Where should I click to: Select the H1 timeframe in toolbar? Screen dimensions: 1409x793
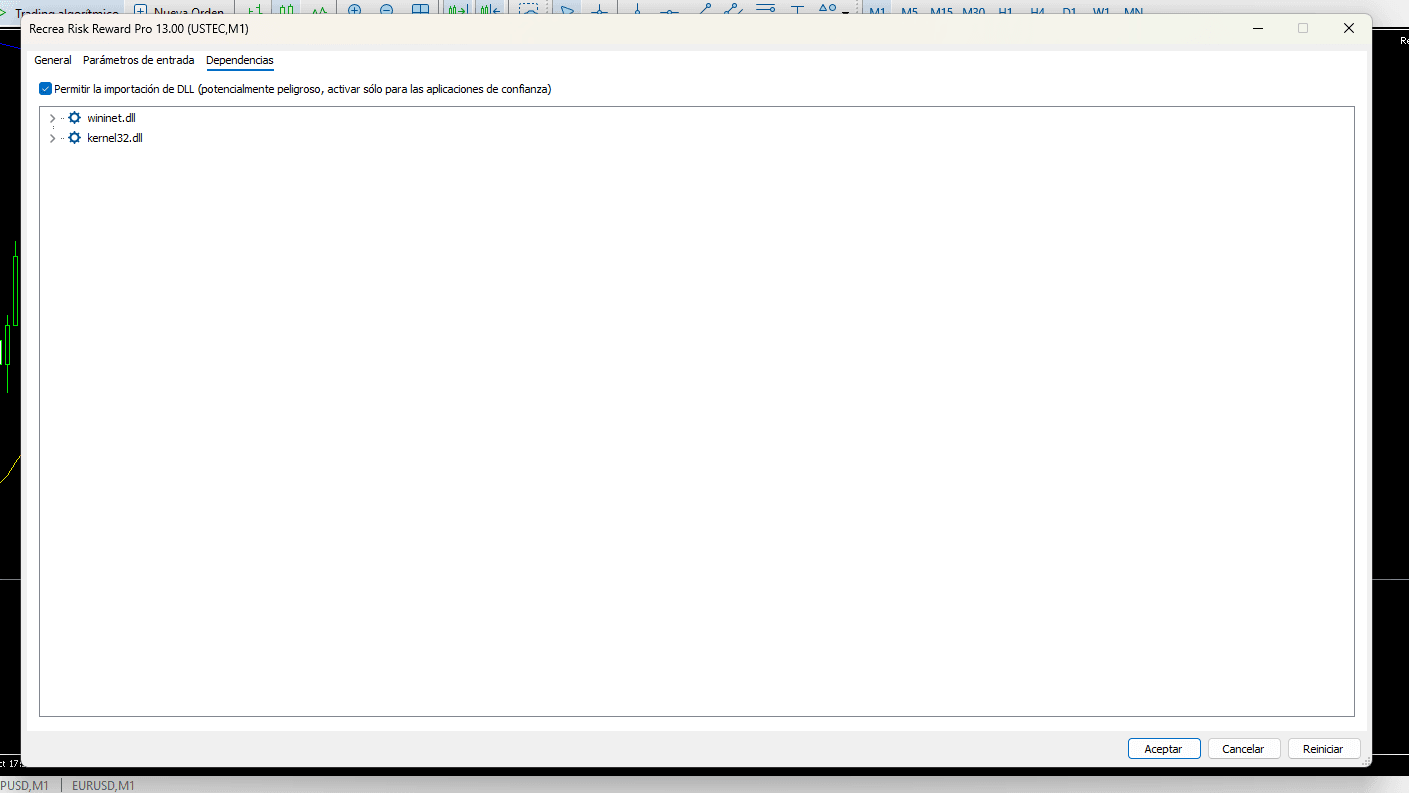pyautogui.click(x=1005, y=10)
